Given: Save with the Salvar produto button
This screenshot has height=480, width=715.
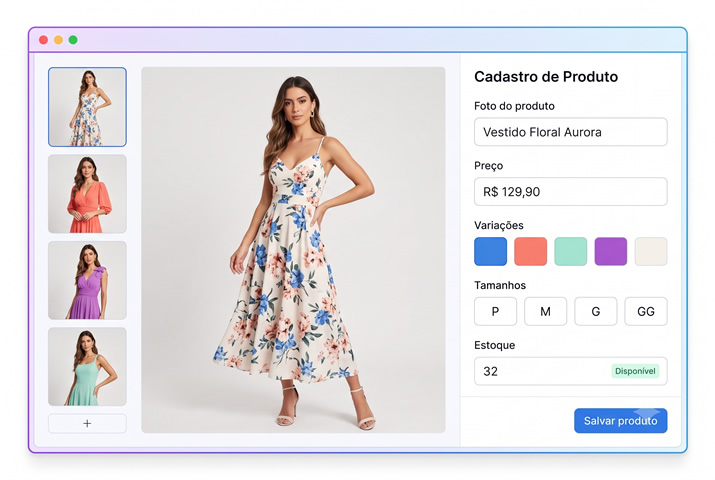Looking at the screenshot, I should [621, 420].
